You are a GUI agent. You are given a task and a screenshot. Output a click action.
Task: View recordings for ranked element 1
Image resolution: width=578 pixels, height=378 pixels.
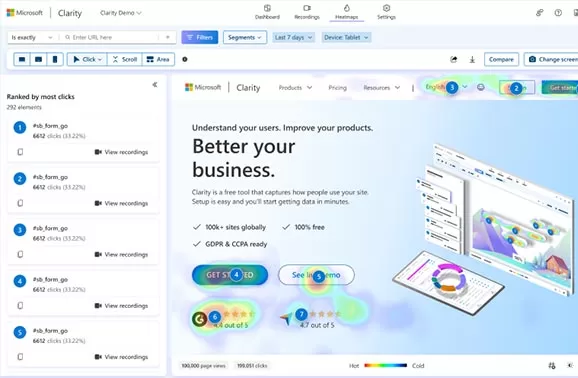(x=121, y=152)
